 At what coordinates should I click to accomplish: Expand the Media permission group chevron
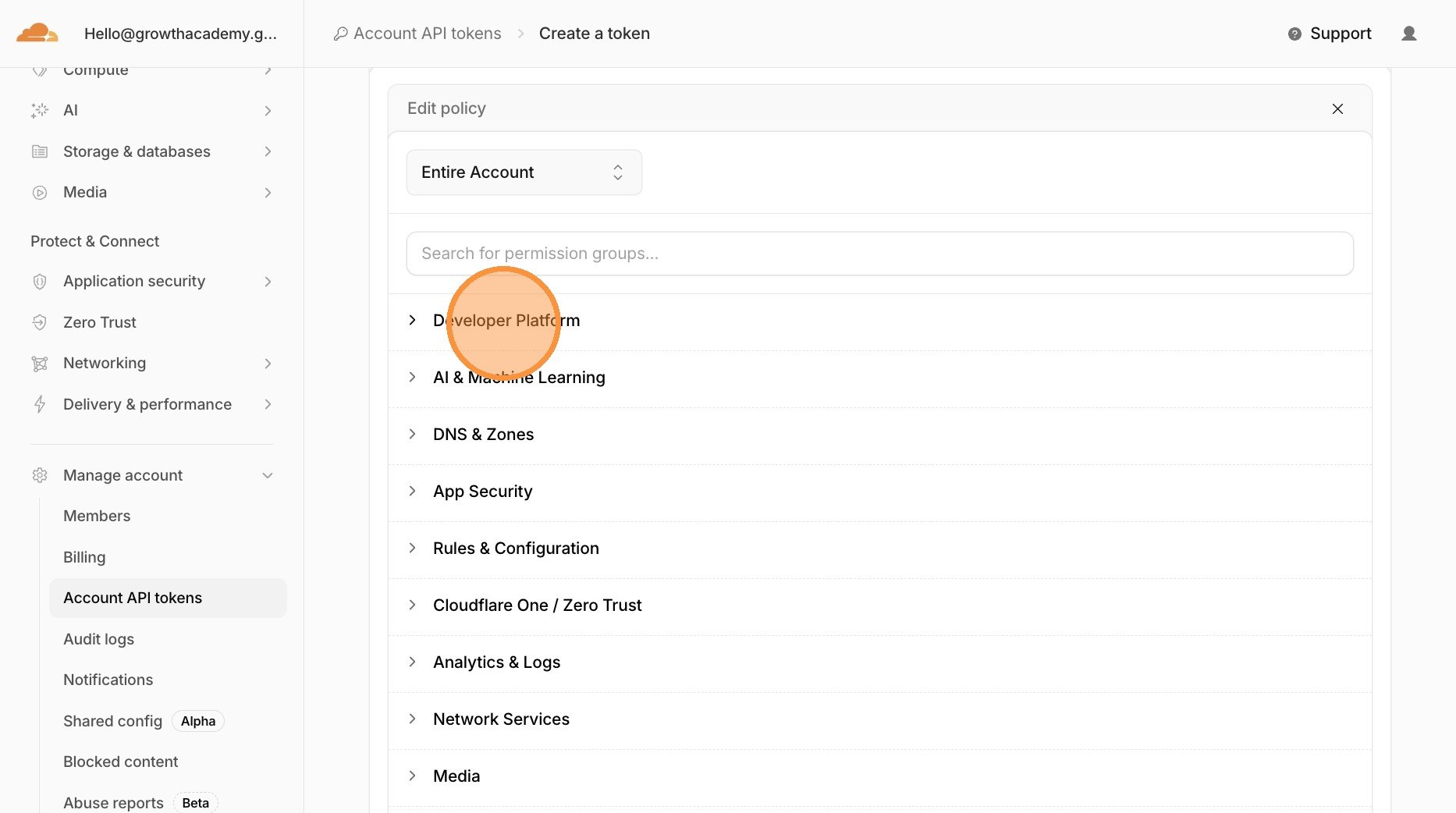click(x=412, y=776)
